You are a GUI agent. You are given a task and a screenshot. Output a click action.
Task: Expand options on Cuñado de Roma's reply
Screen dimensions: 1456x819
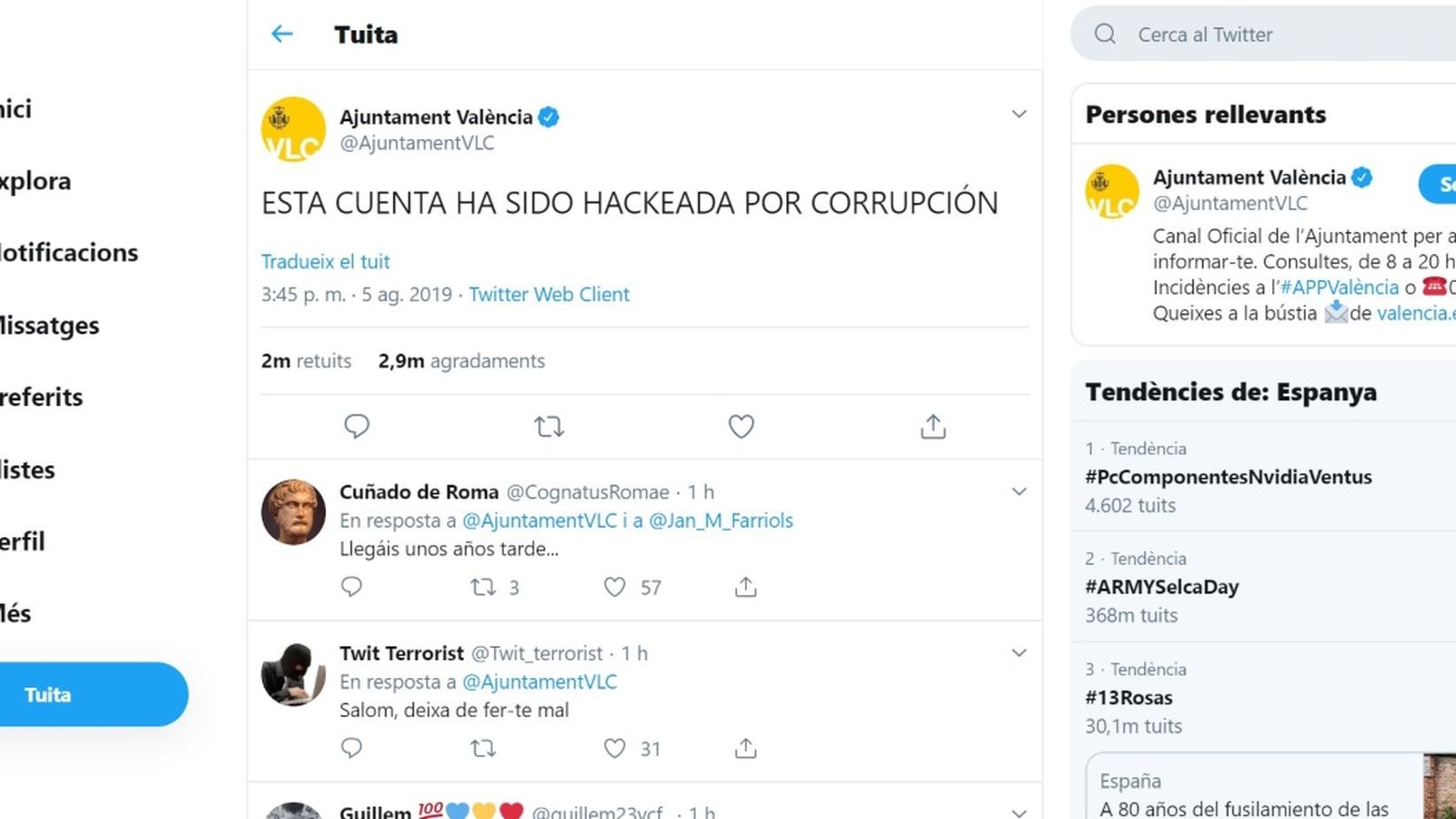1019,491
